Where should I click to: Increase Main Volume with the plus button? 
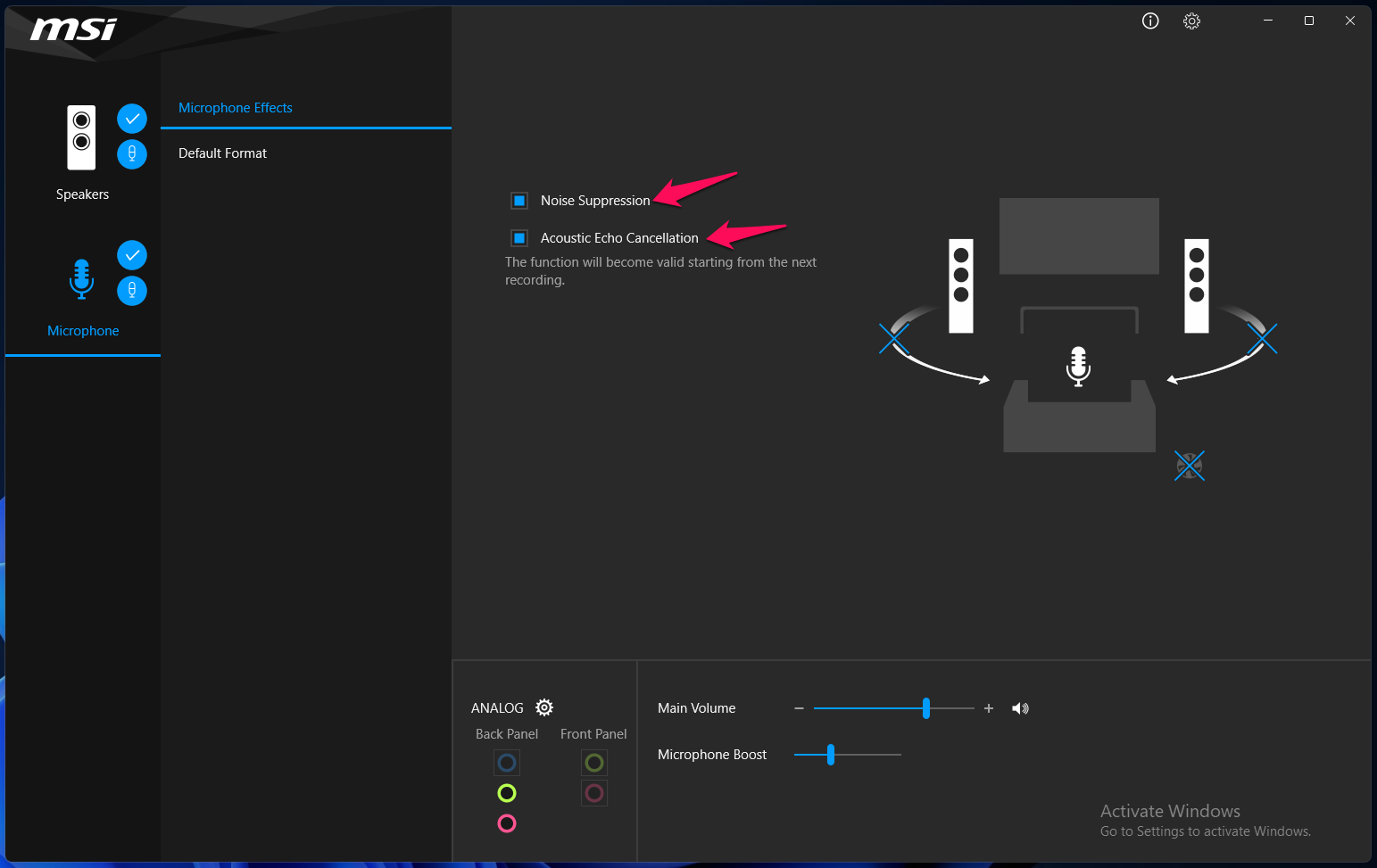[988, 707]
